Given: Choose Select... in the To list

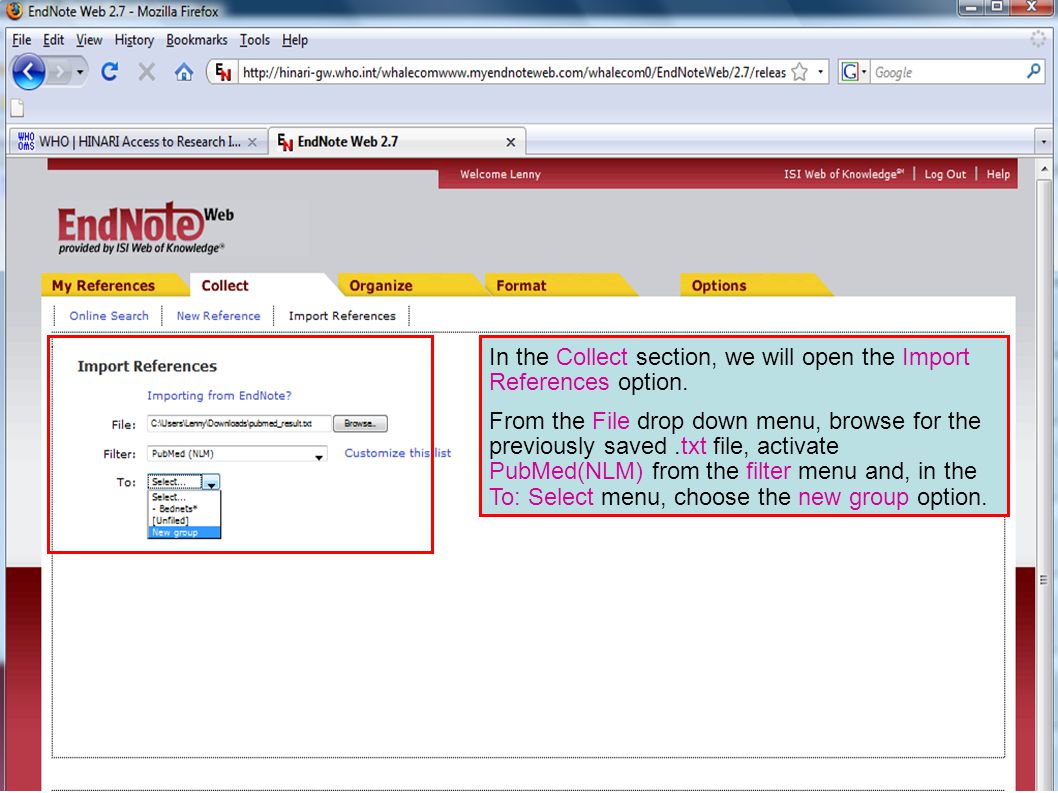Looking at the screenshot, I should click(x=184, y=497).
